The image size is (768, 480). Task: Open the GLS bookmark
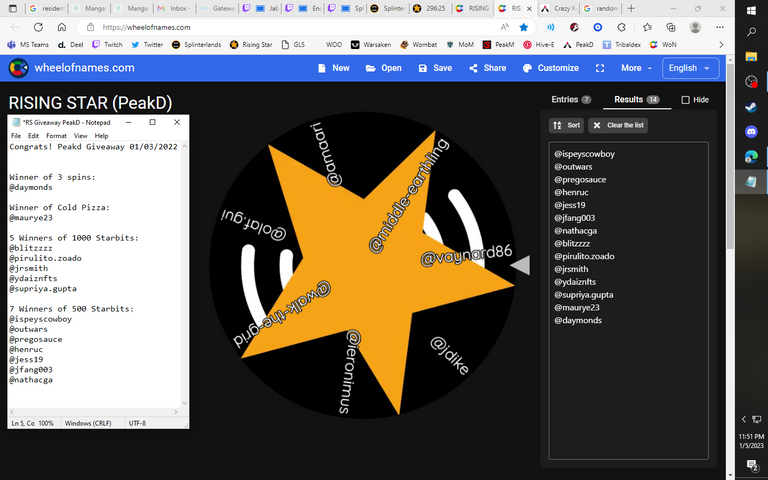click(x=293, y=45)
